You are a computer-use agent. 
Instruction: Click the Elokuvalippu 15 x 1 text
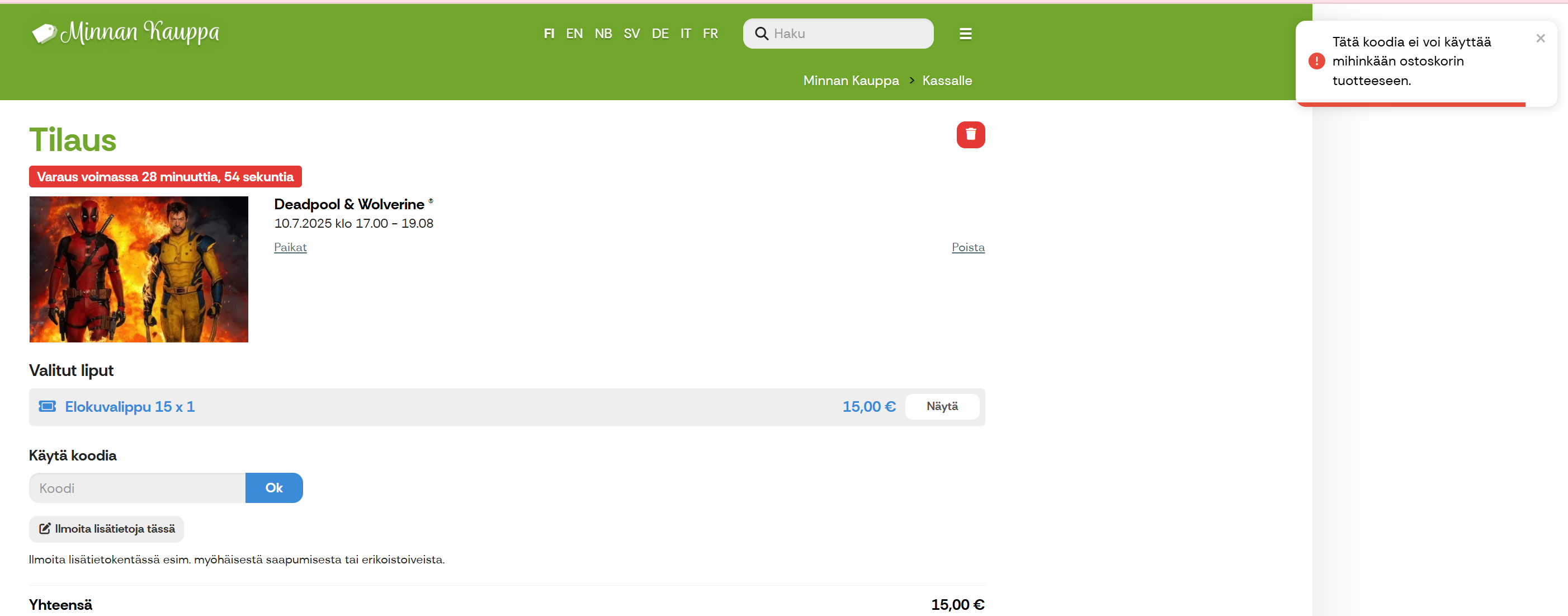[130, 407]
